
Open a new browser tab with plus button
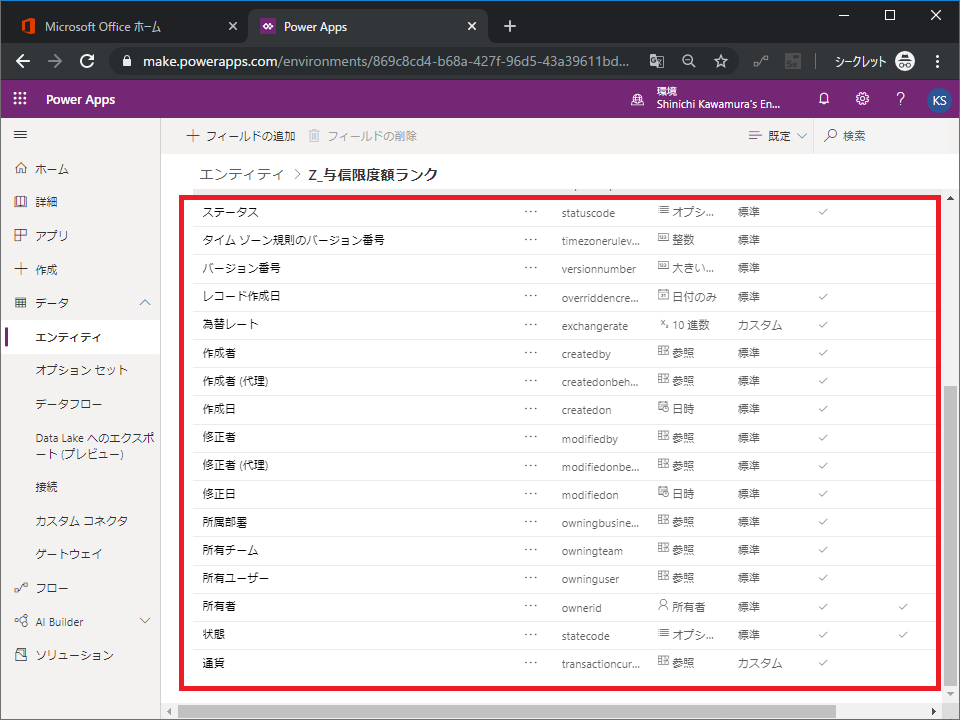(x=509, y=26)
